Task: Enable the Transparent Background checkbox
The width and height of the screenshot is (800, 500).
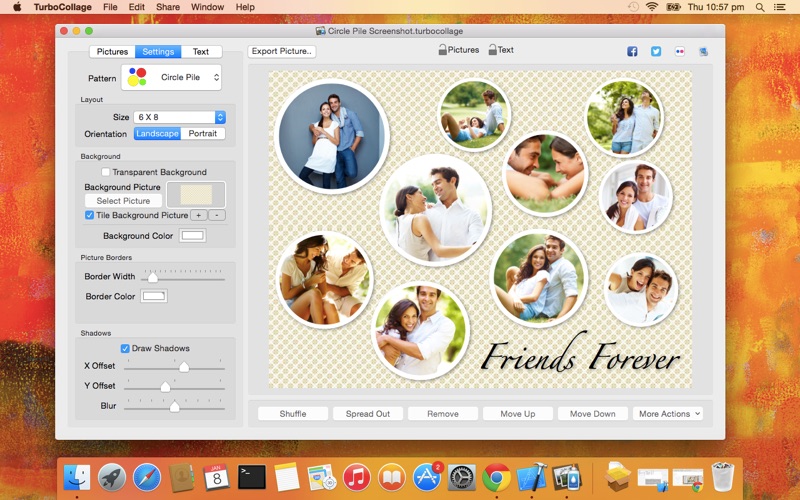Action: [106, 172]
